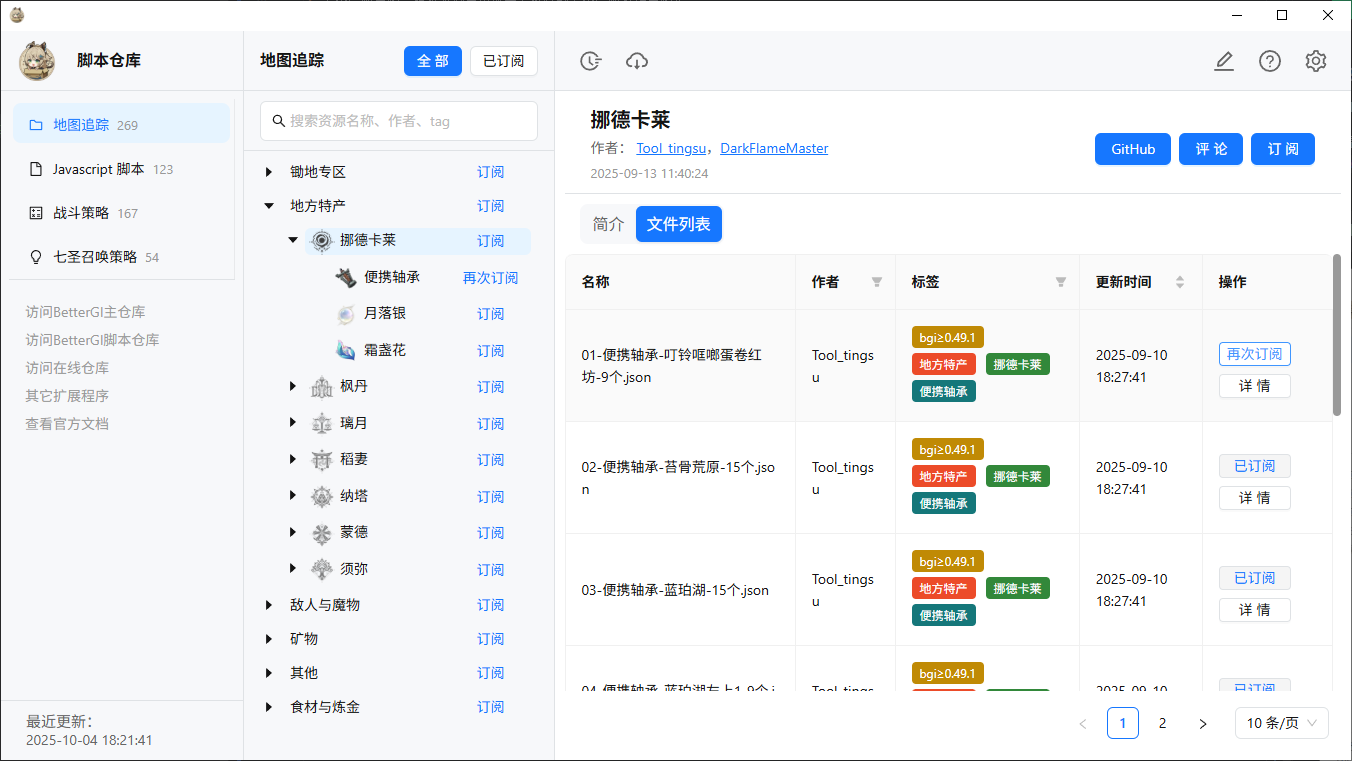Collapse the 地方特产 category
Screen dimensions: 1352x761
[268, 205]
